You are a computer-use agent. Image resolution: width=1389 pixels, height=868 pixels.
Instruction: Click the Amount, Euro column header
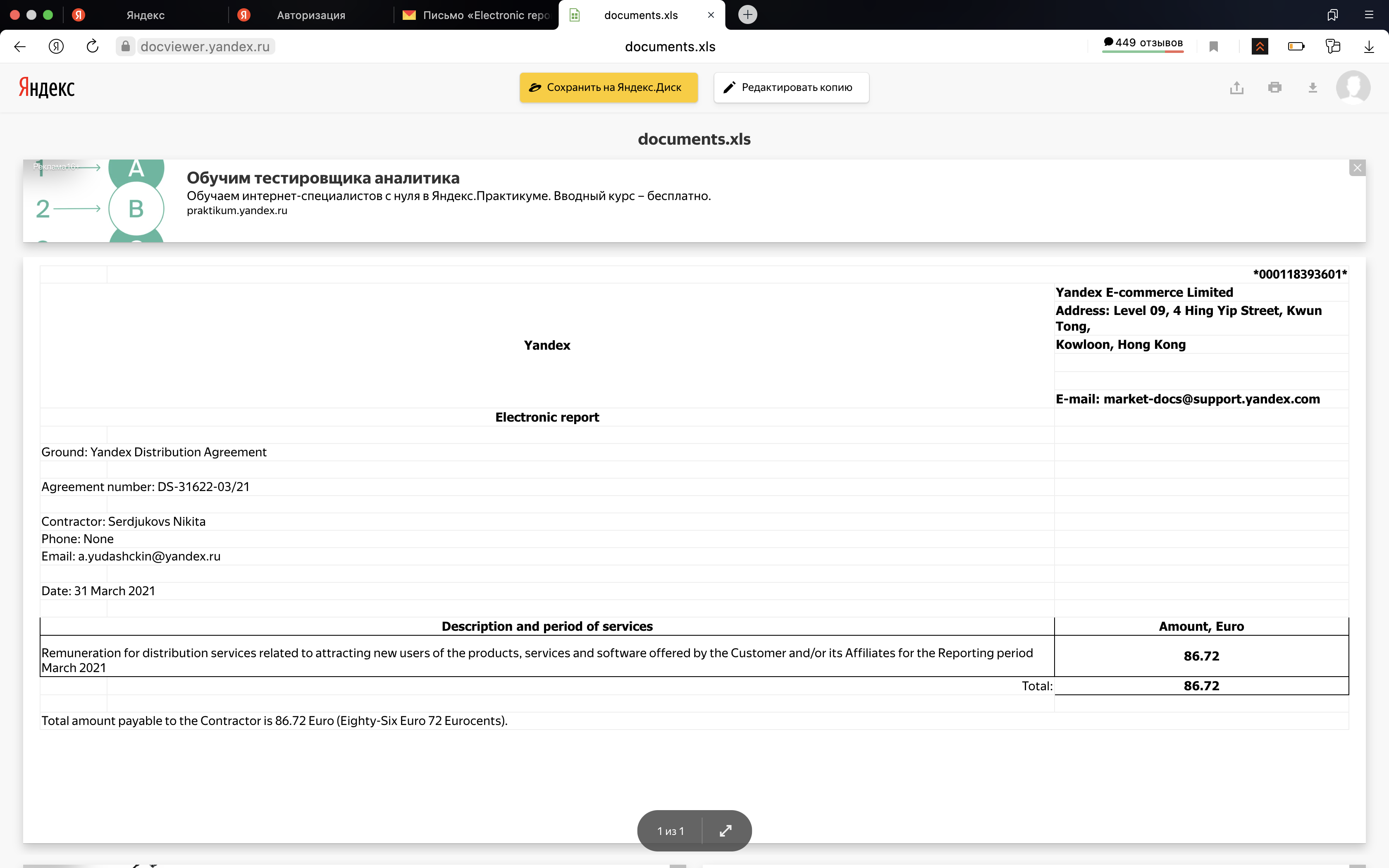pyautogui.click(x=1201, y=626)
